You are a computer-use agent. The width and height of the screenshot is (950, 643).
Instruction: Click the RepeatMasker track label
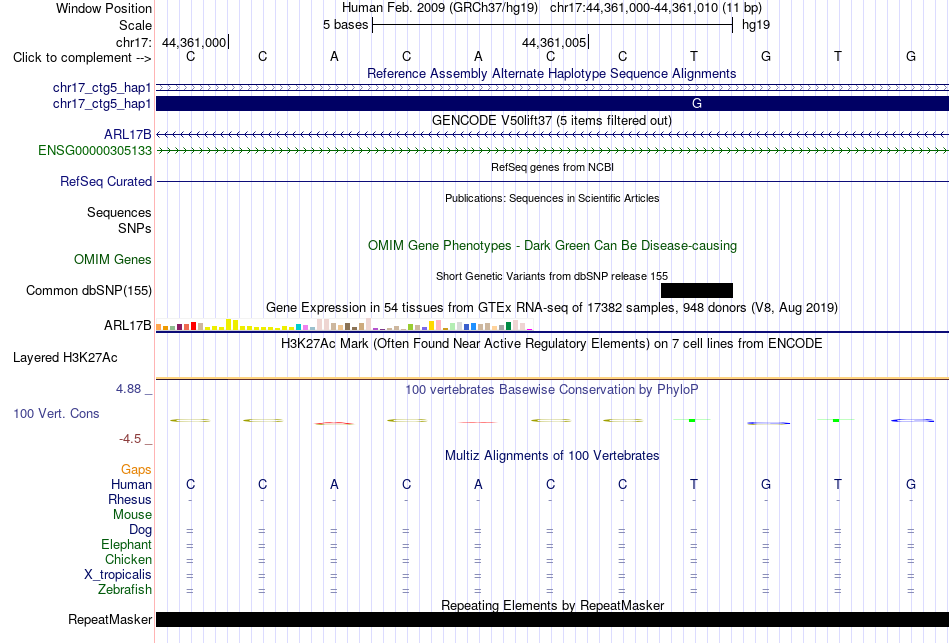tap(110, 619)
